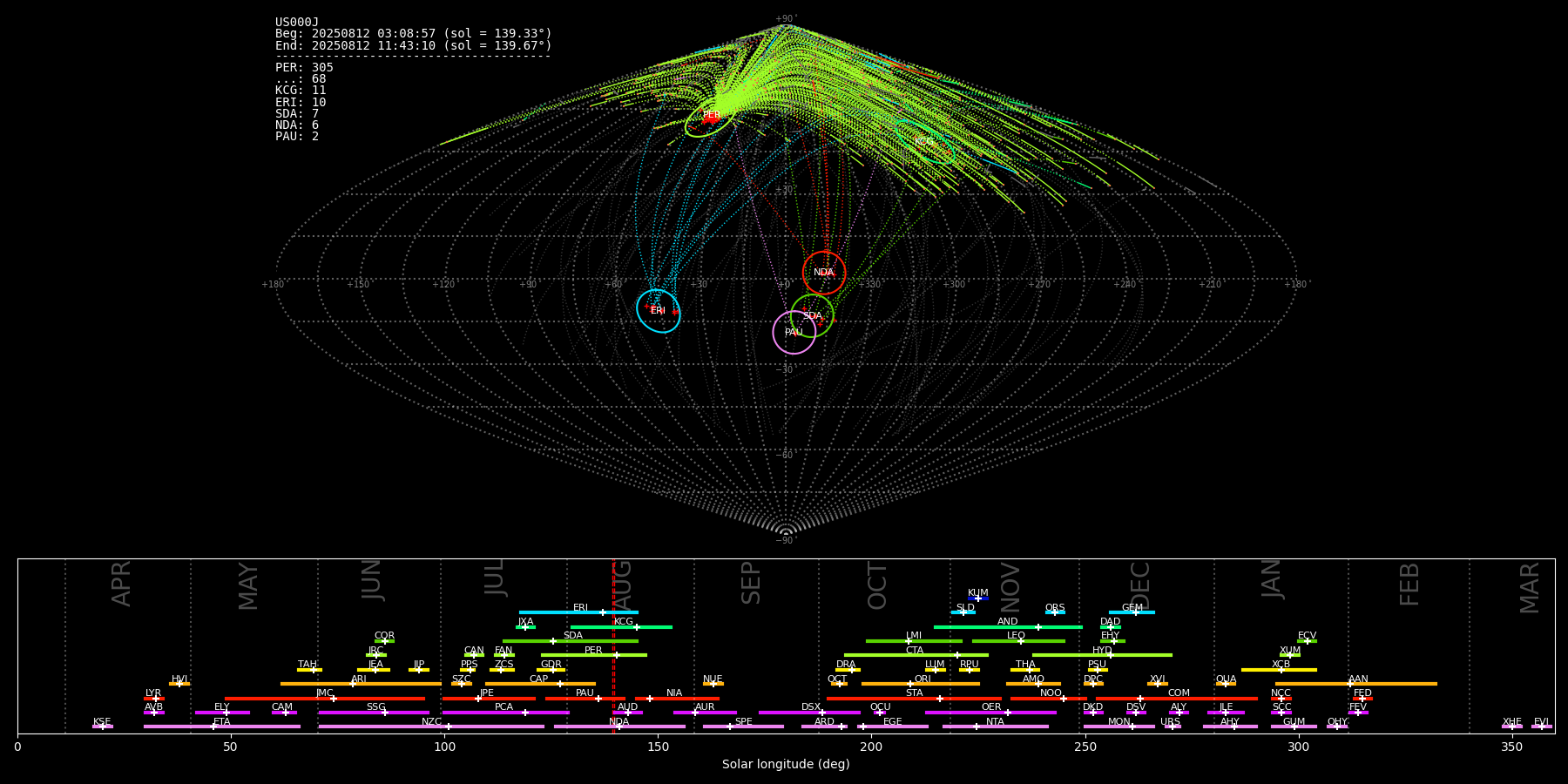Image resolution: width=1568 pixels, height=784 pixels.
Task: Click the SSG shower bar in timeline
Action: point(374,713)
